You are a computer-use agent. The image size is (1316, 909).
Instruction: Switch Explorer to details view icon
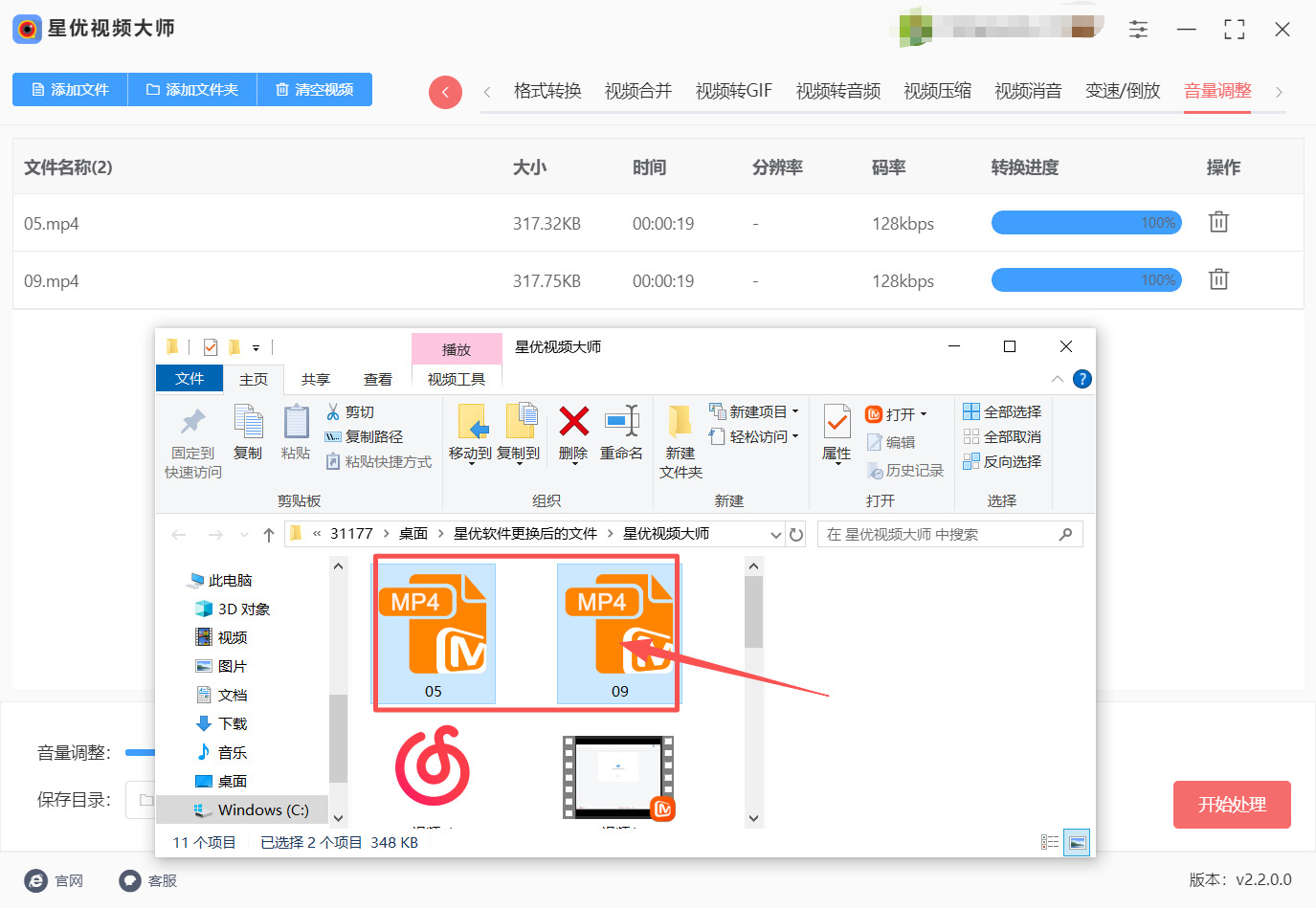[x=1050, y=842]
